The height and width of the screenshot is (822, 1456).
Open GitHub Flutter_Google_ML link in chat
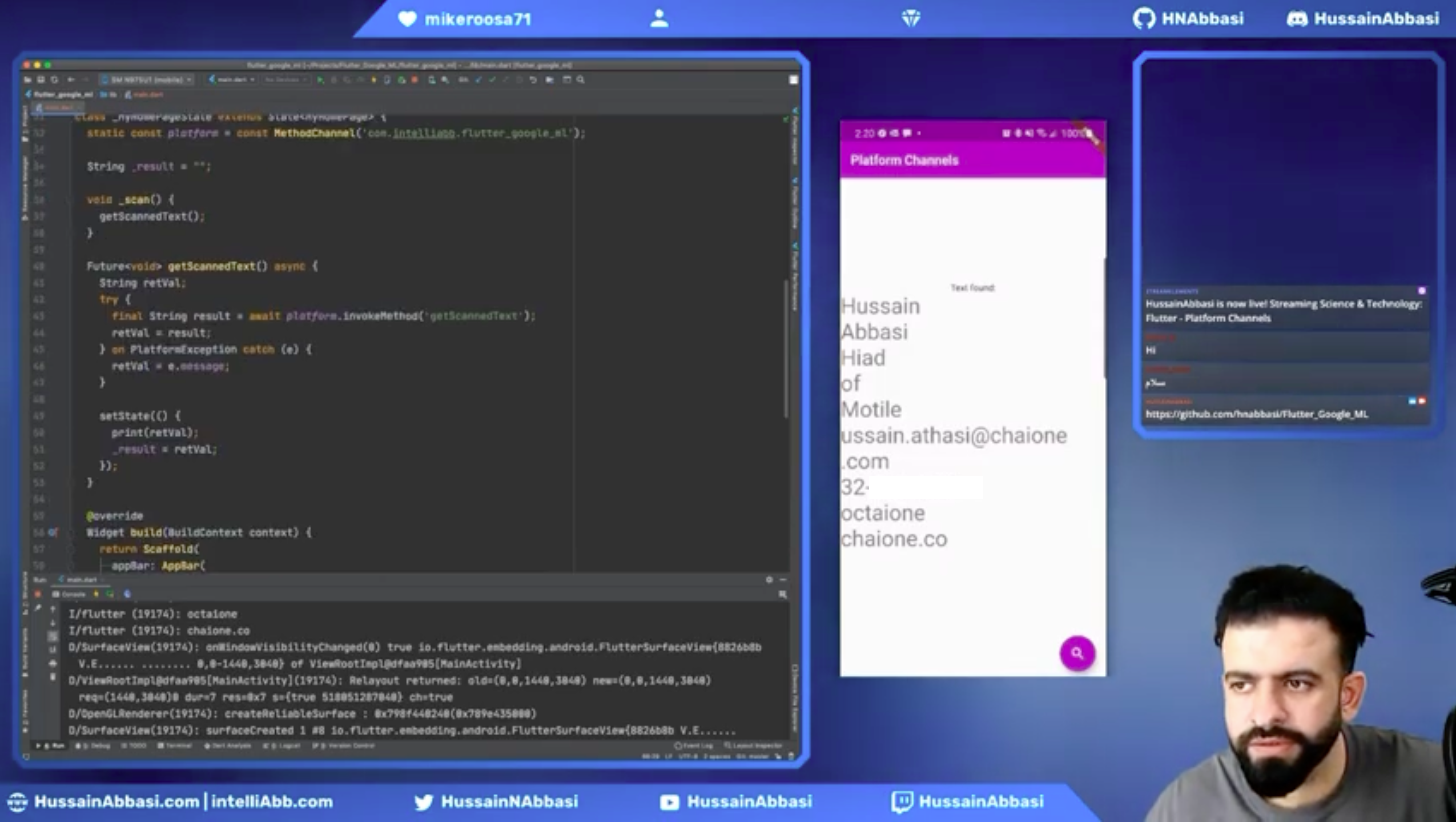[1256, 414]
